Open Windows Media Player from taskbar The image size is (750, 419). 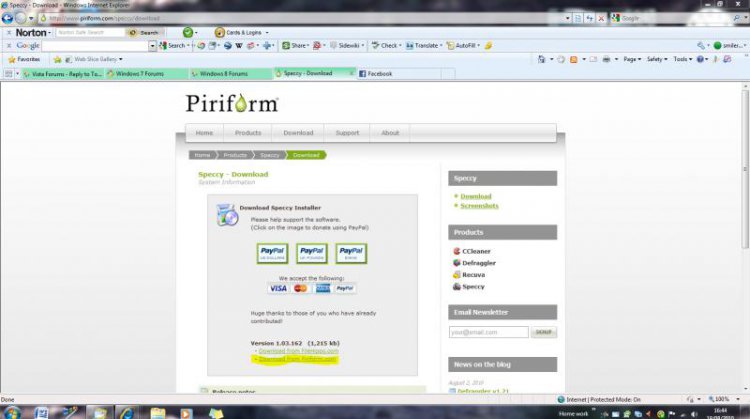186,413
